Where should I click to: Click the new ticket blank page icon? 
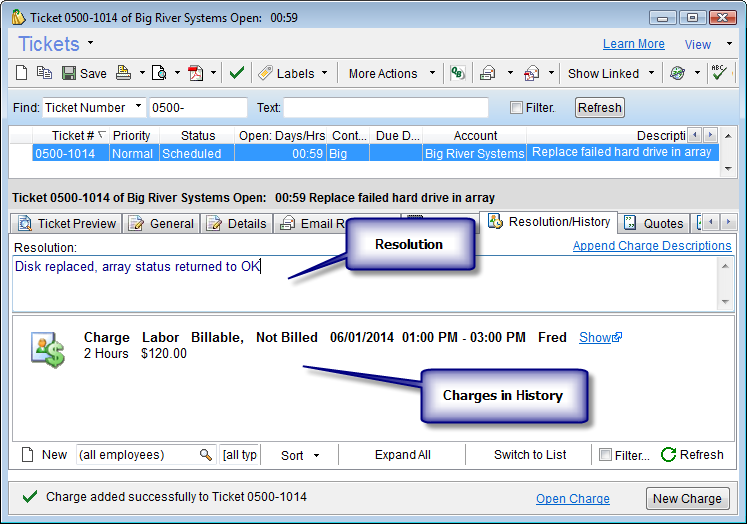[23, 73]
